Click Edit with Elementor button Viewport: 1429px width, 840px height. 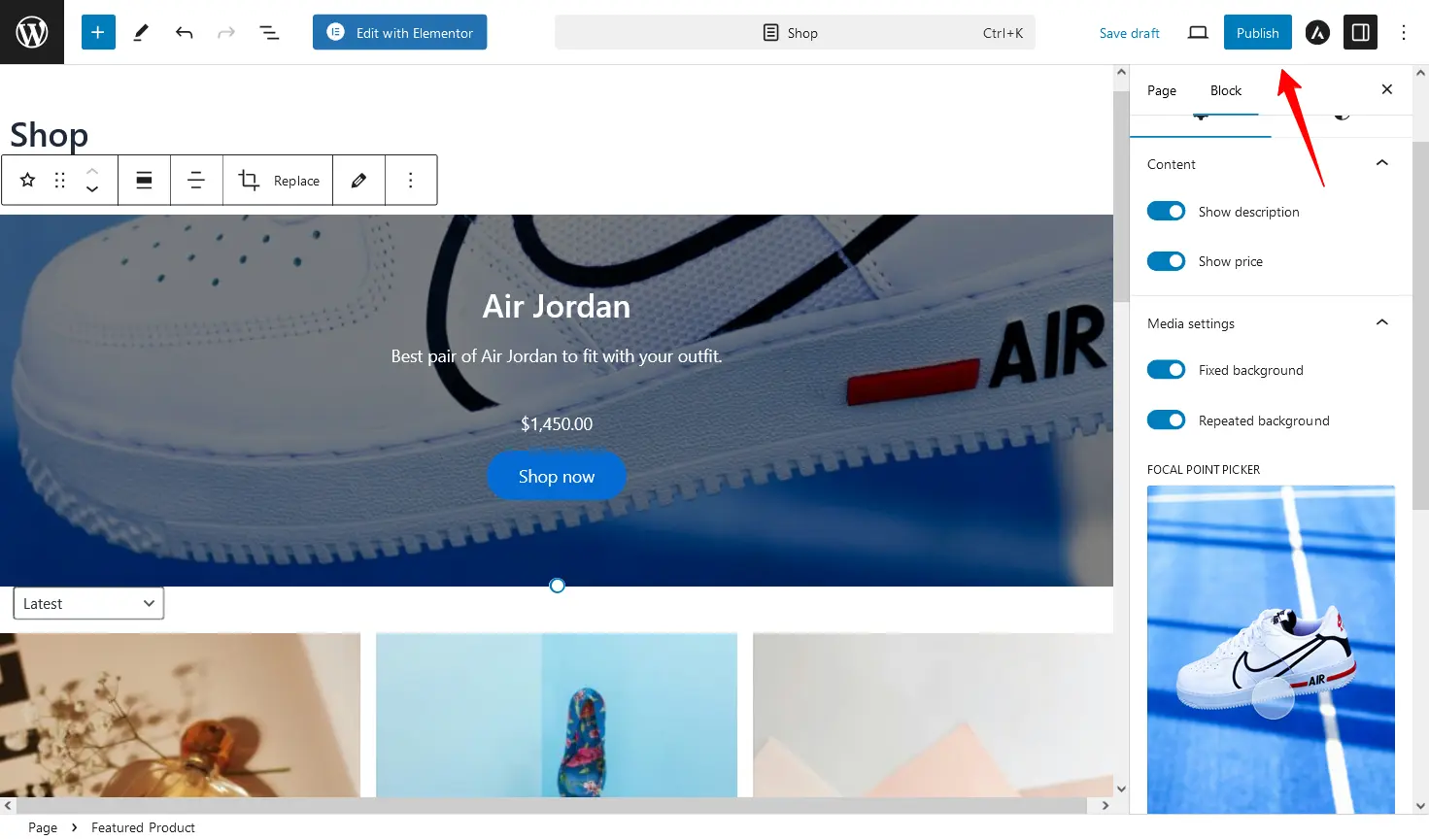coord(399,32)
